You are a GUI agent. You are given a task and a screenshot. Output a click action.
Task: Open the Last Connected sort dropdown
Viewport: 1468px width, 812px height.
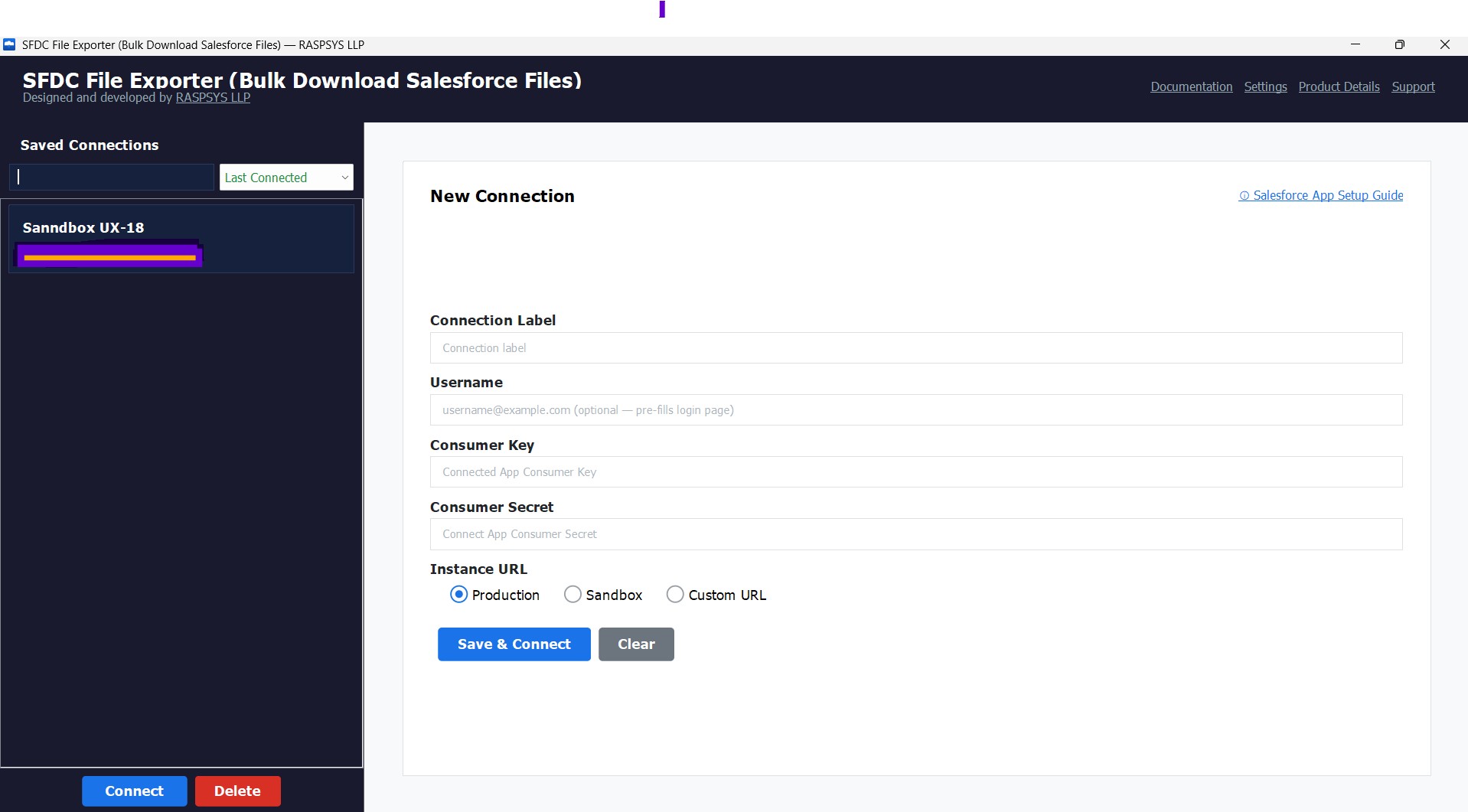pos(285,177)
